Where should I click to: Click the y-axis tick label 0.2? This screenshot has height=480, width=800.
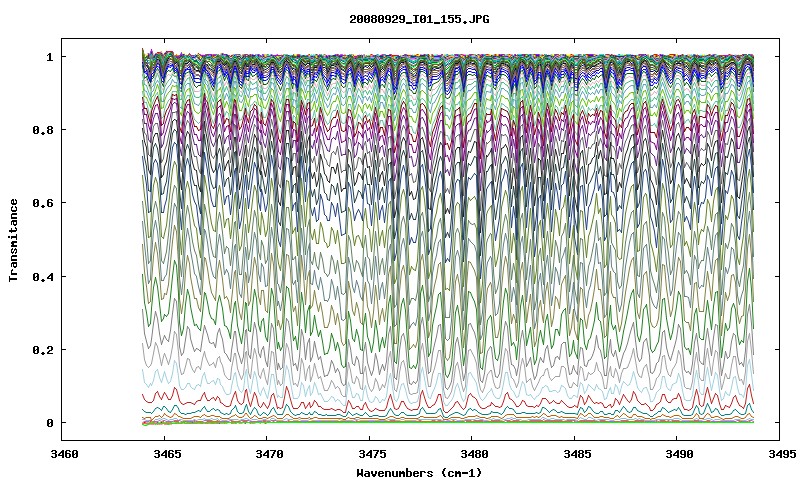click(x=43, y=349)
